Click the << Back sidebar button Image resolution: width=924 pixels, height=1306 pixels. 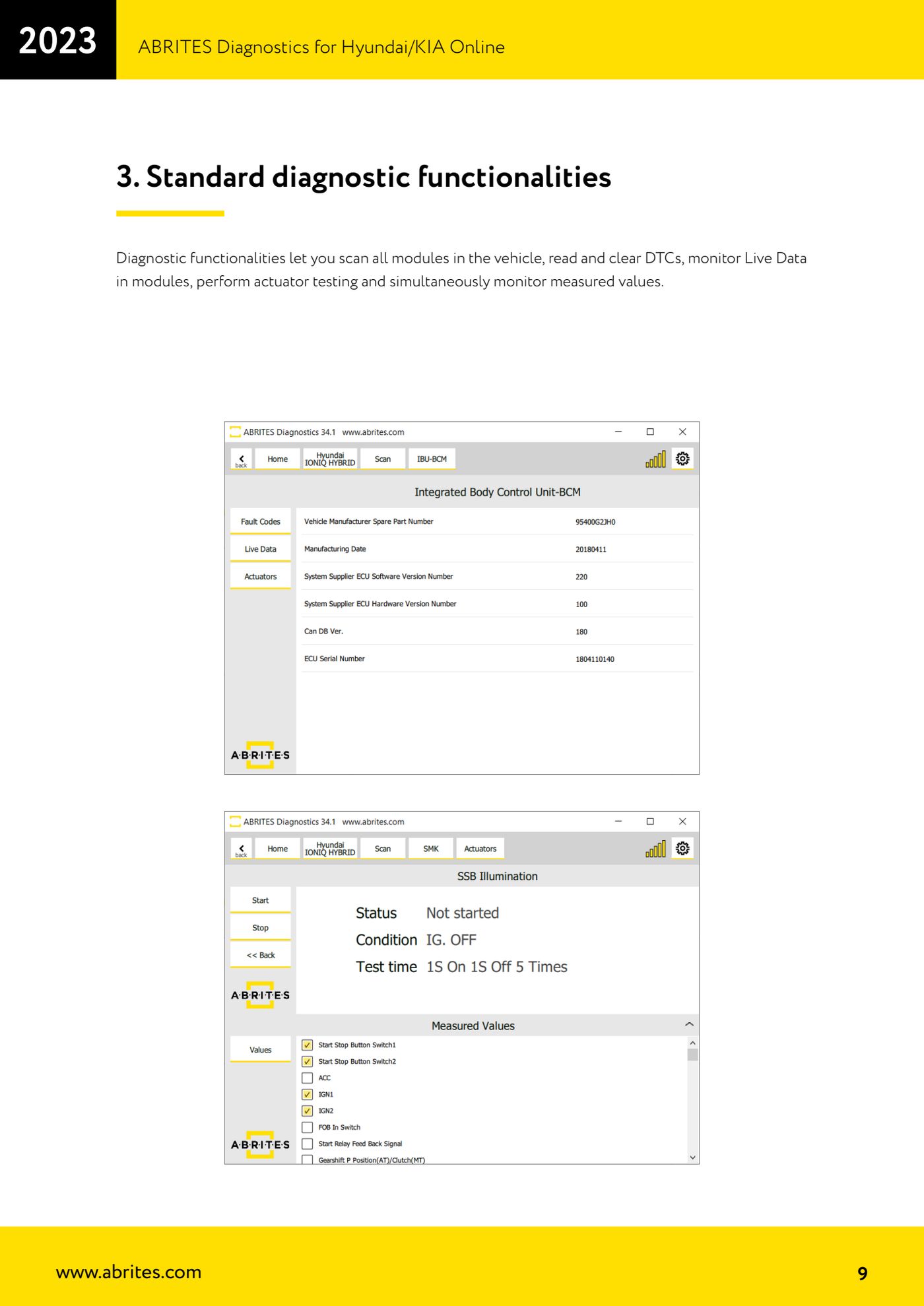click(x=261, y=956)
